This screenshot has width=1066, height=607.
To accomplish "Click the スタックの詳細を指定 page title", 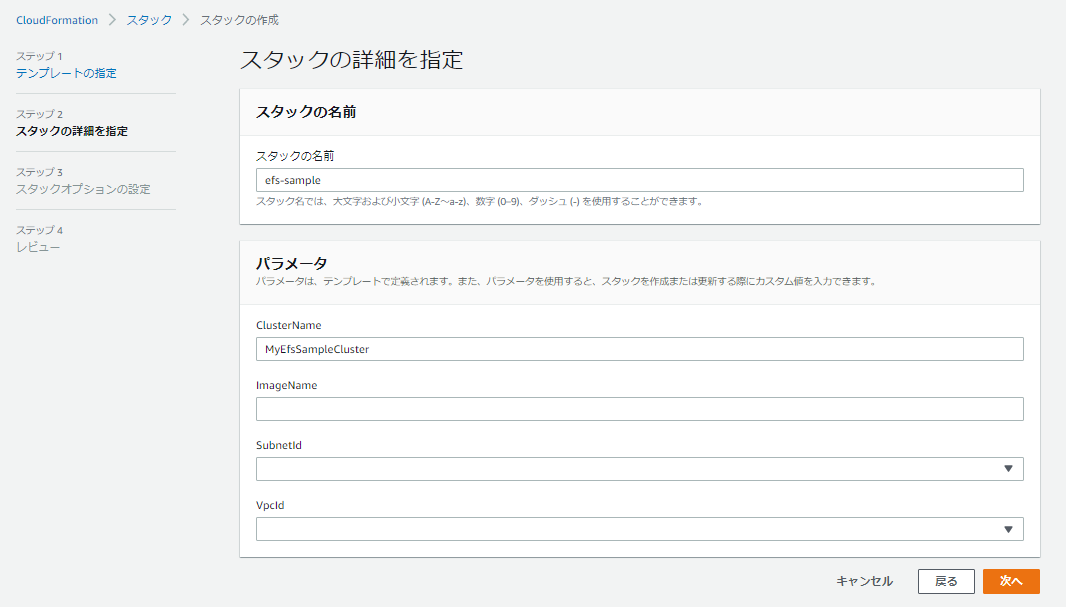I will [x=351, y=60].
